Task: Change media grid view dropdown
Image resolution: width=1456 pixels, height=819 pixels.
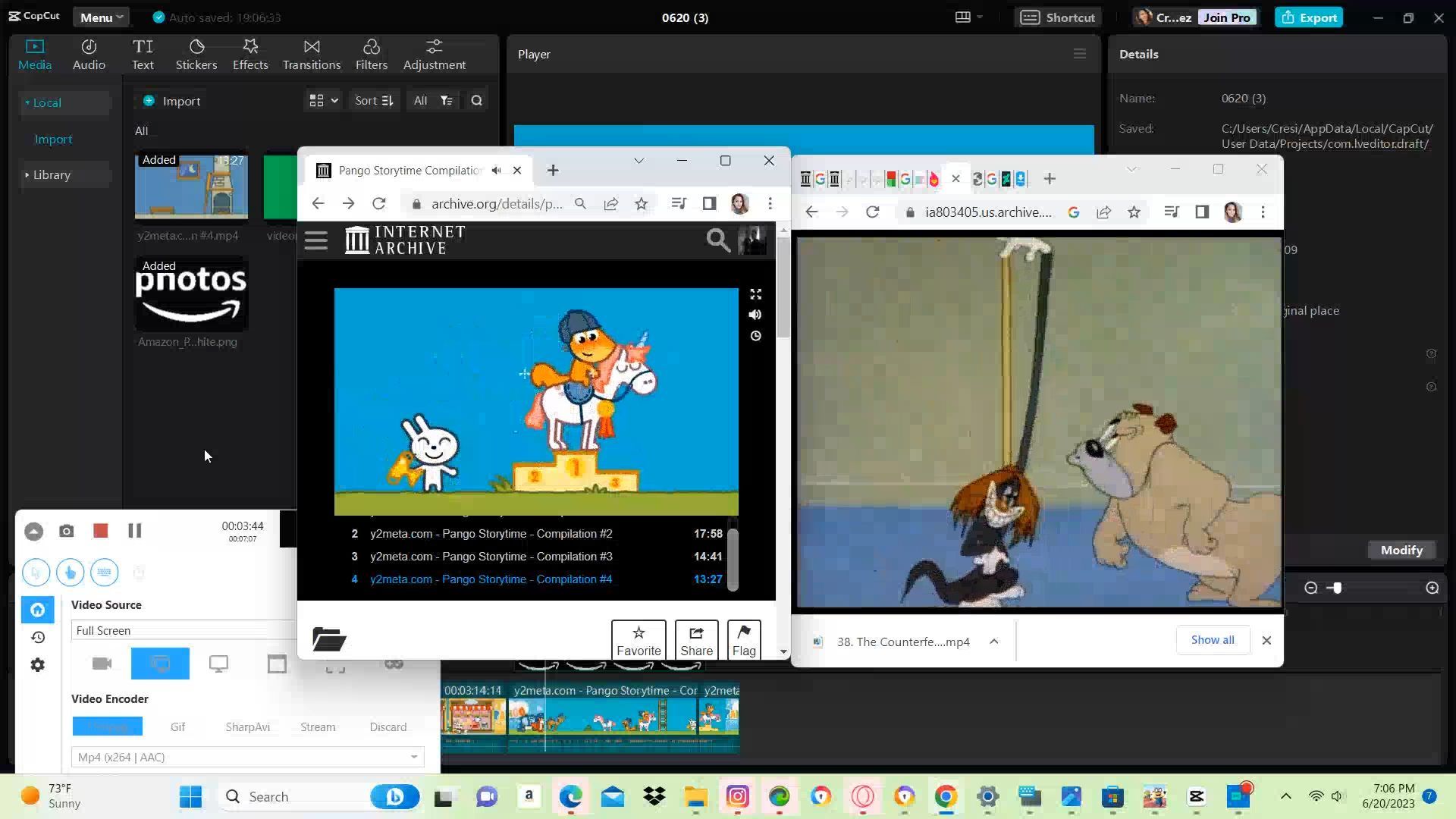Action: tap(324, 100)
